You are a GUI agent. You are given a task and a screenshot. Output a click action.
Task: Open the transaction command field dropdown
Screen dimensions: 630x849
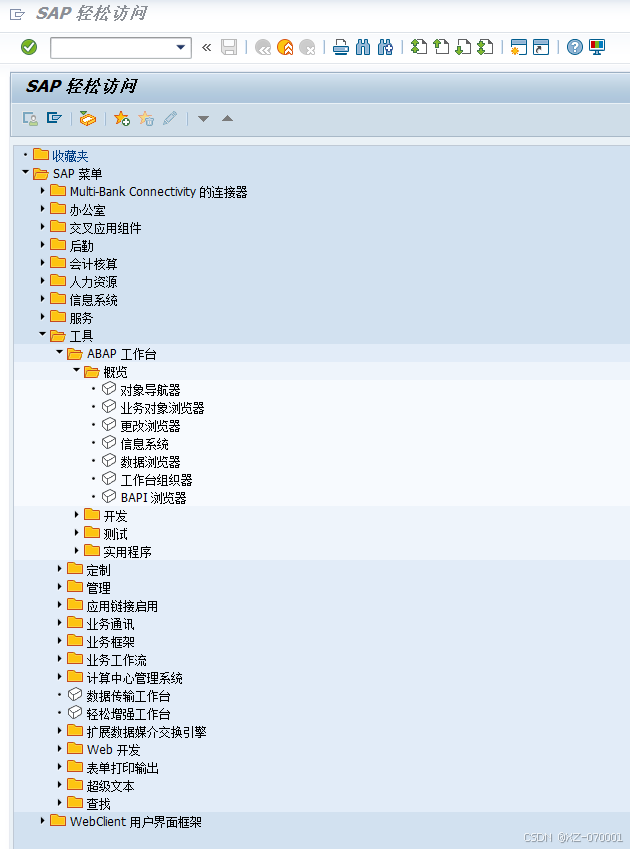(x=181, y=48)
